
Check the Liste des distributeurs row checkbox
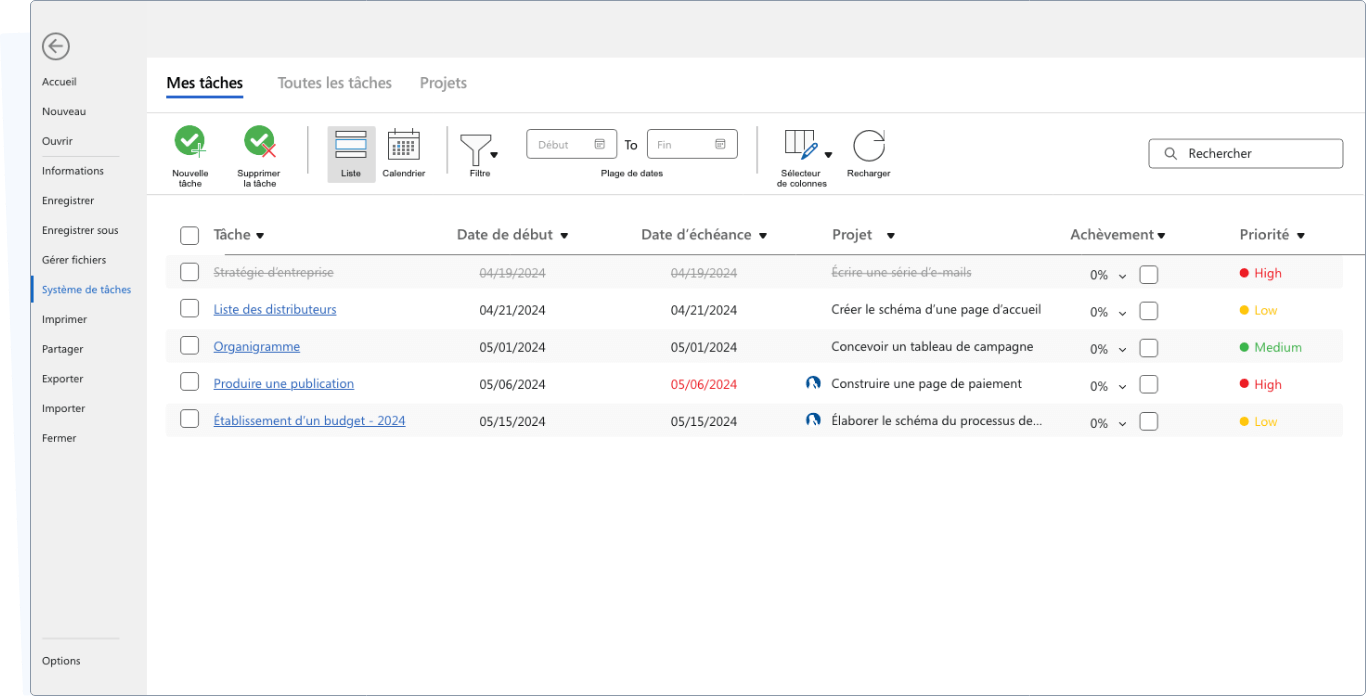[x=189, y=308]
